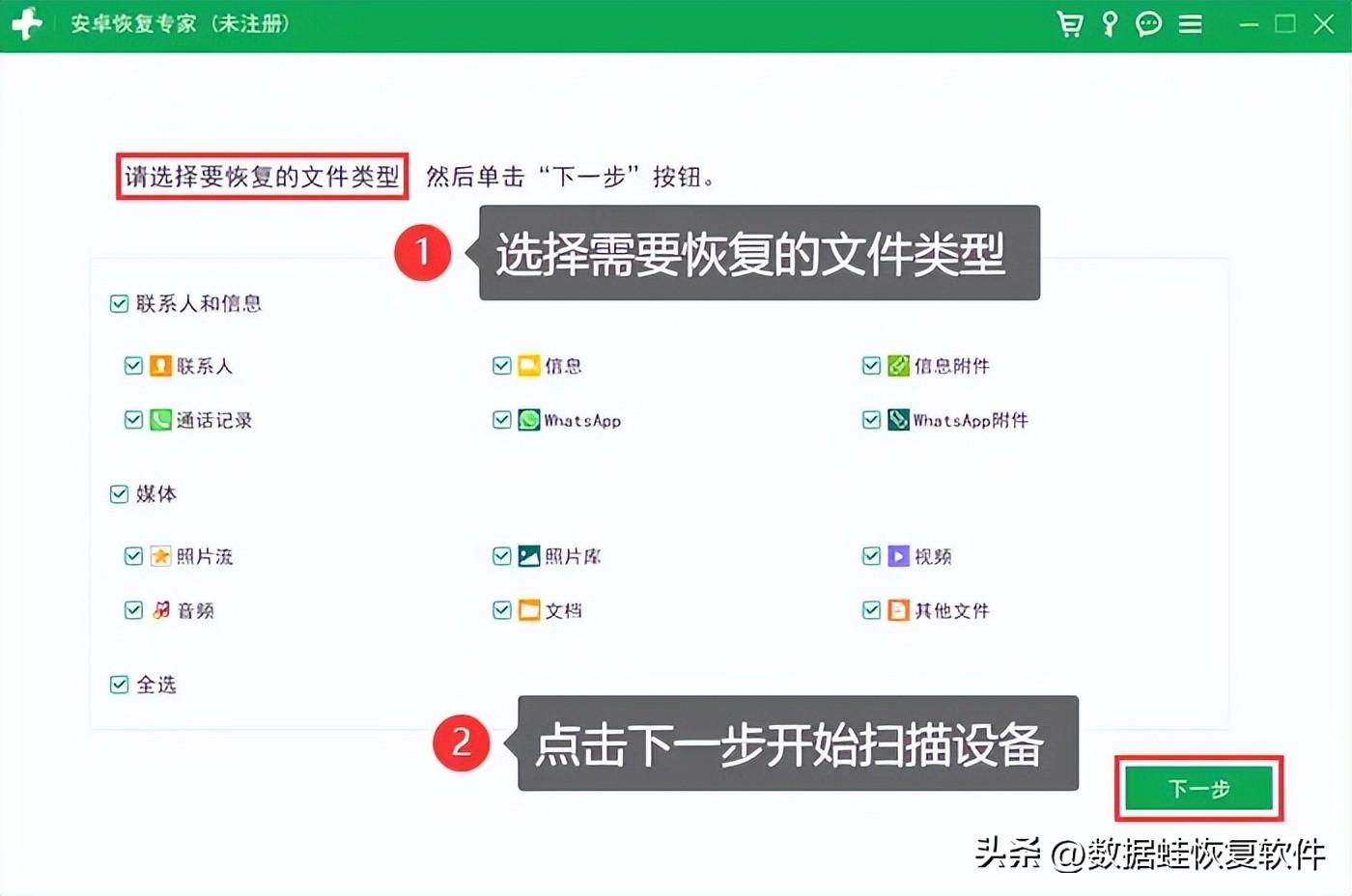The height and width of the screenshot is (896, 1352).
Task: Click the Next (下一步) button
Action: pos(1198,789)
